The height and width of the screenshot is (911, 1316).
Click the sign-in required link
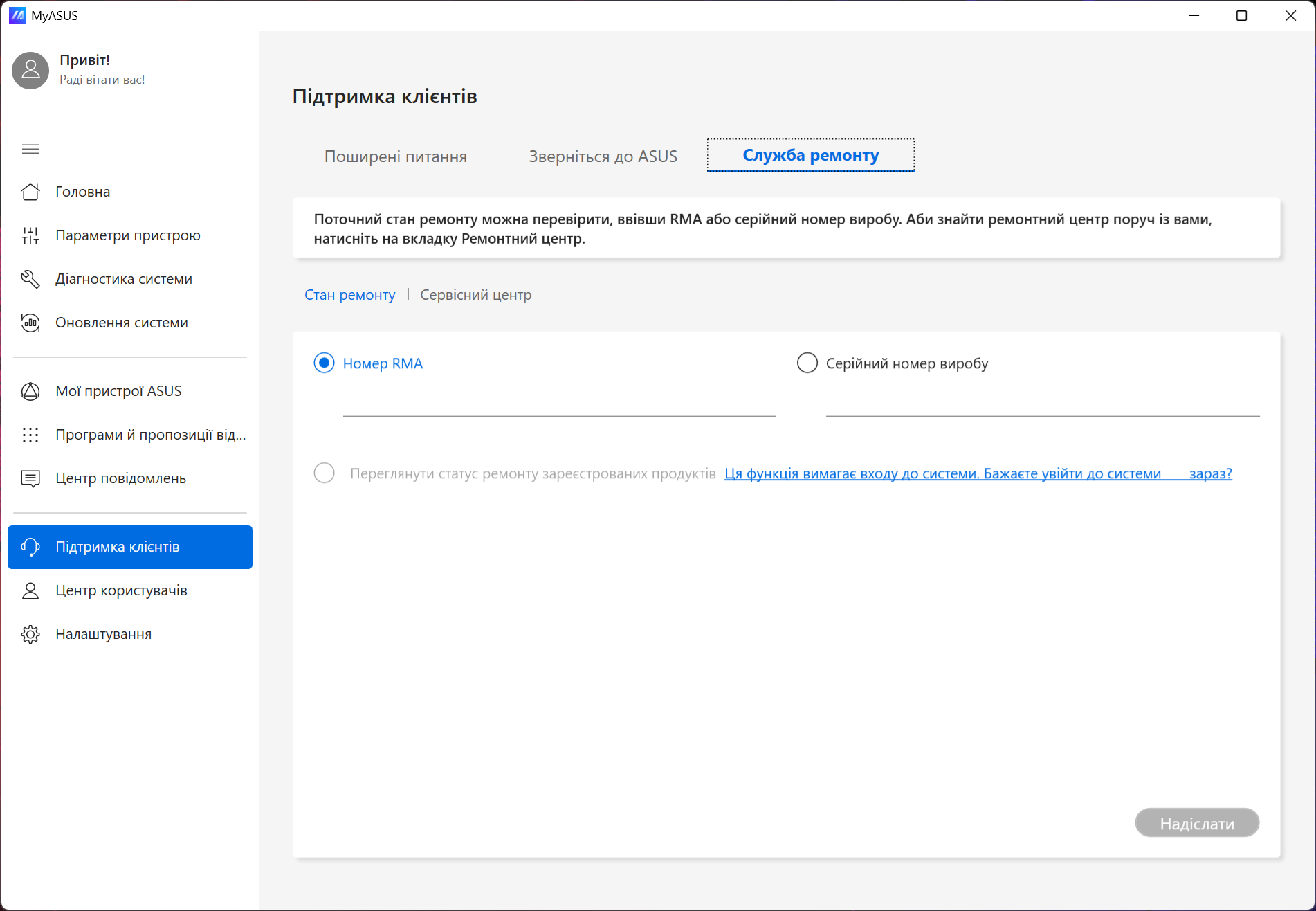tap(977, 473)
